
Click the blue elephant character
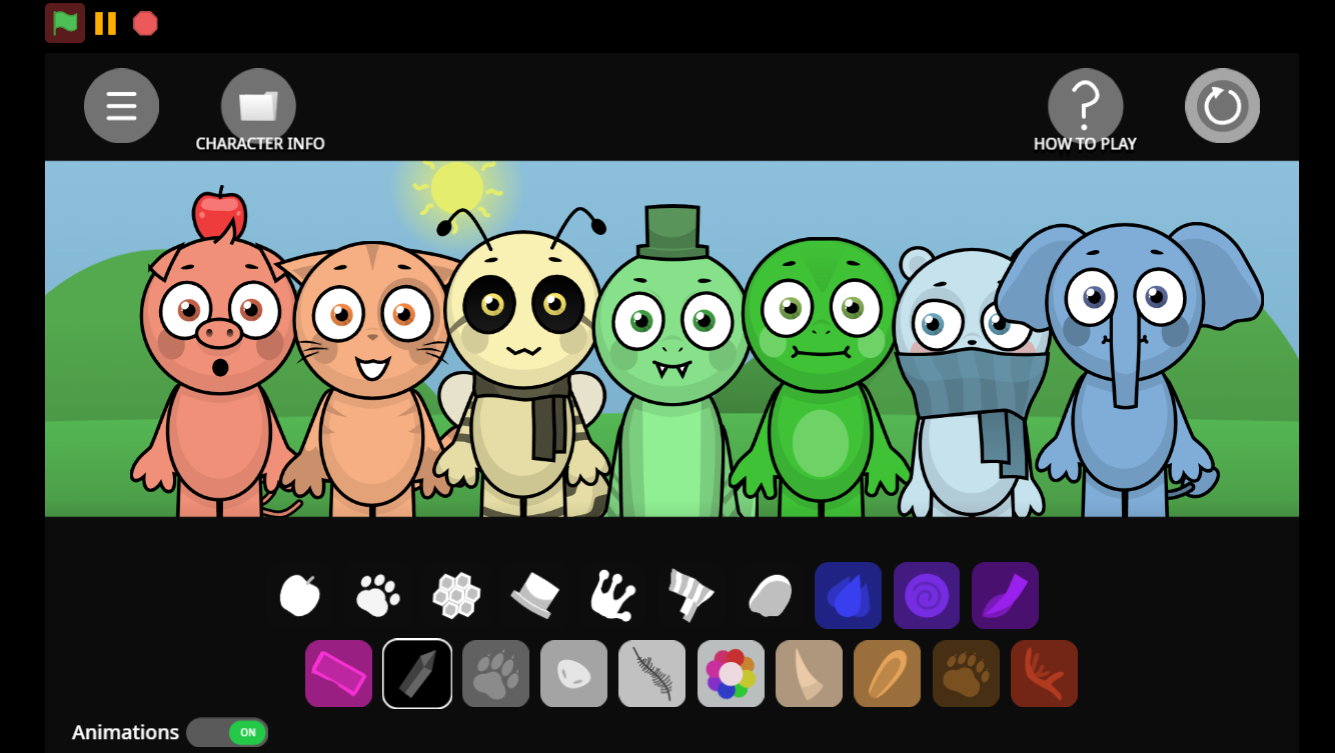tap(1128, 370)
